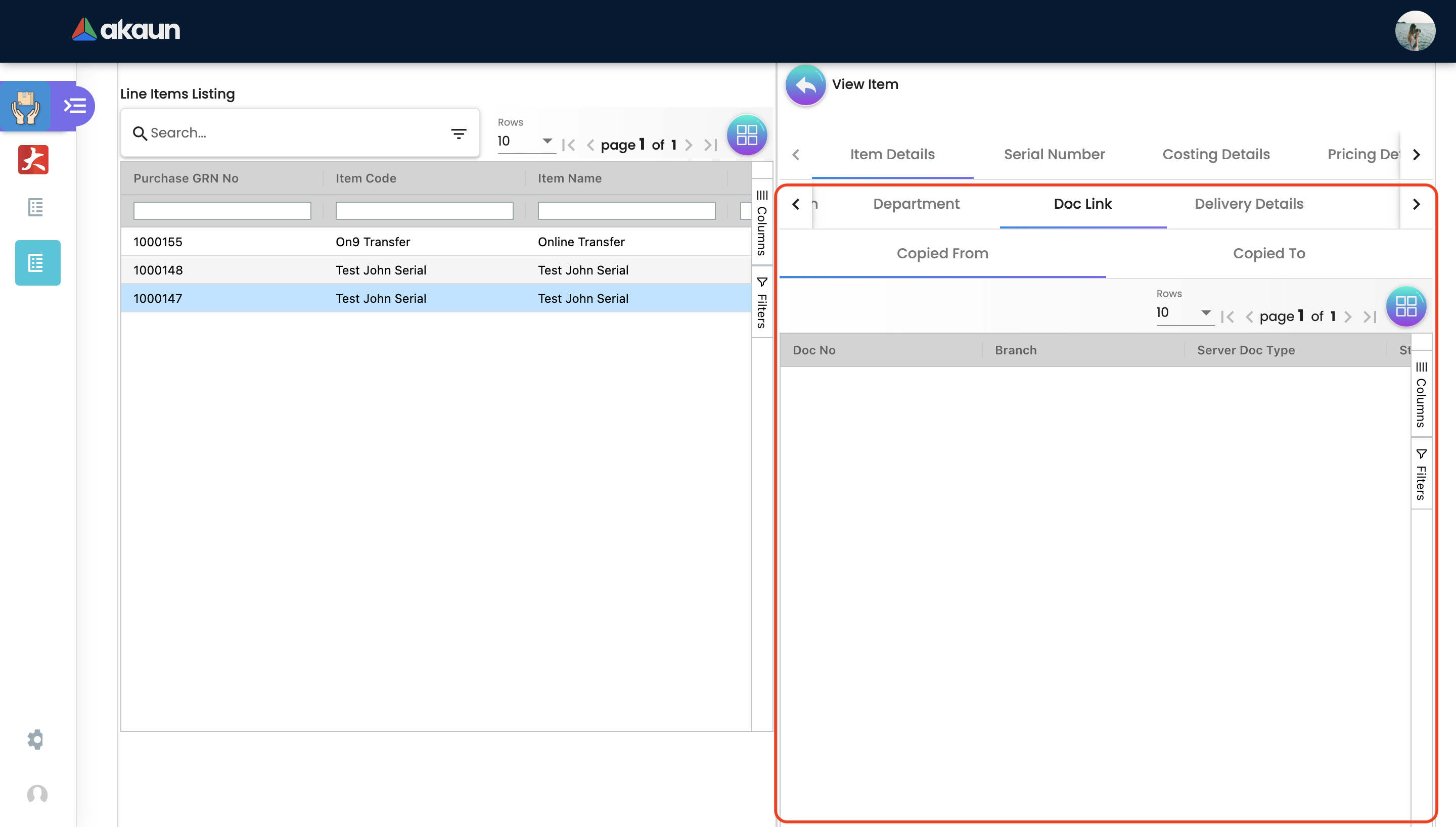Open the Rows dropdown in the Doc Link panel
The height and width of the screenshot is (827, 1456).
[x=1184, y=312]
